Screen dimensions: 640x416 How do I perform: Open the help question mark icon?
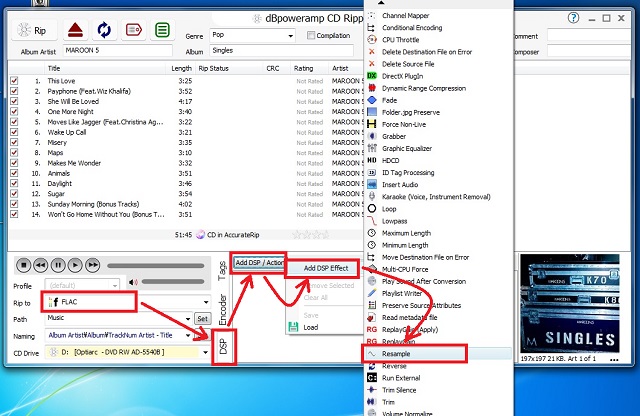573,18
